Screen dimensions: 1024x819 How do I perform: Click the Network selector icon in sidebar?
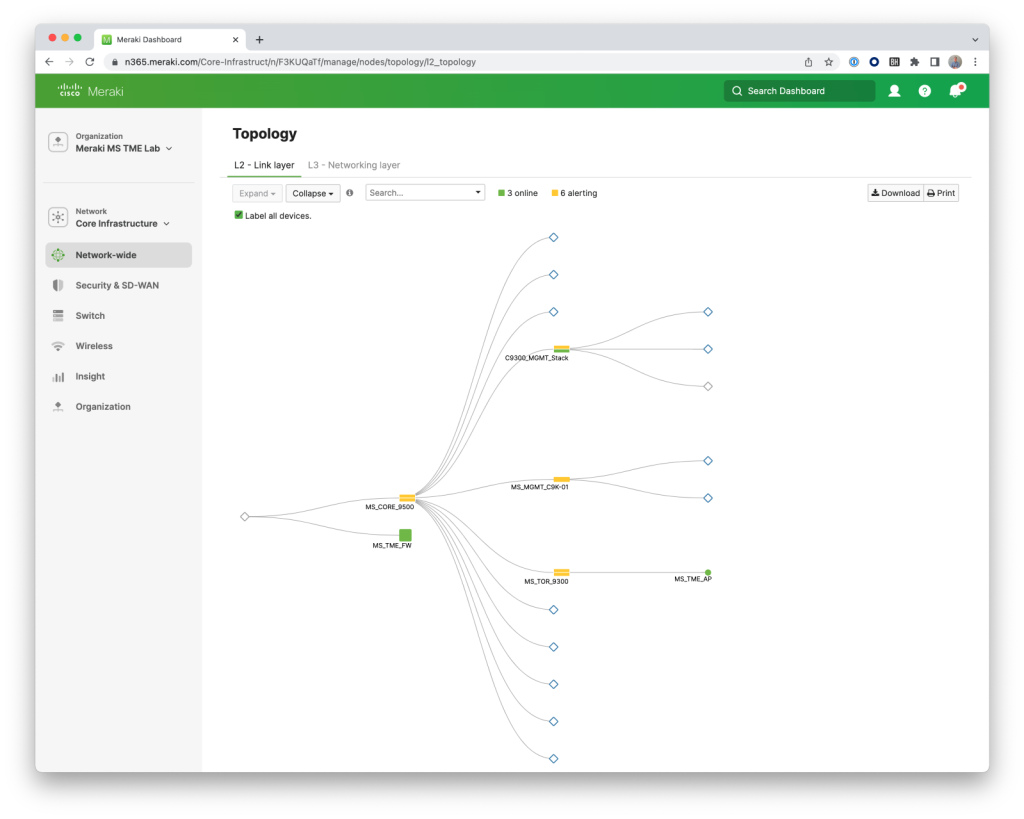click(58, 217)
